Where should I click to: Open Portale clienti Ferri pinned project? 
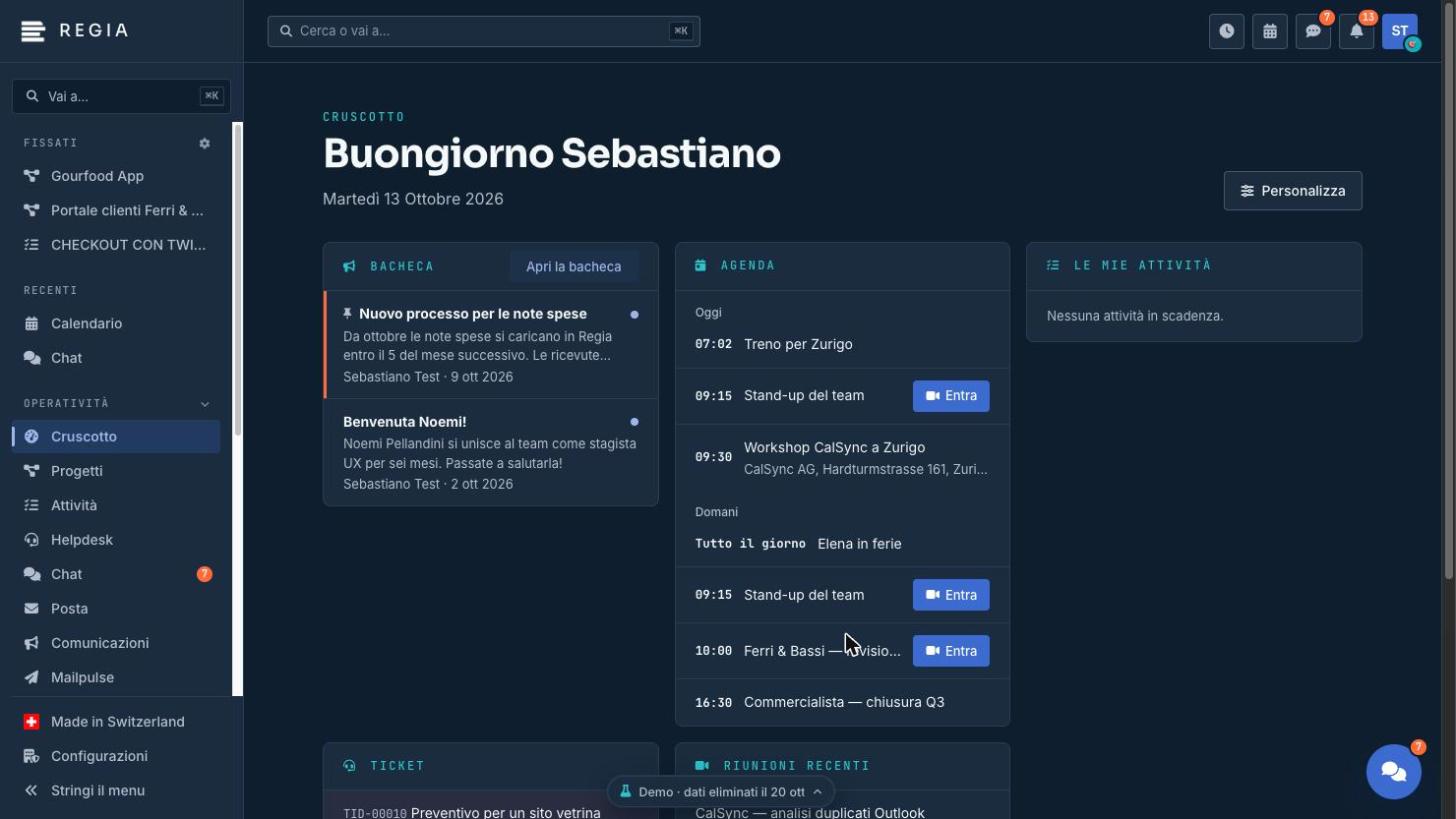[x=116, y=210]
